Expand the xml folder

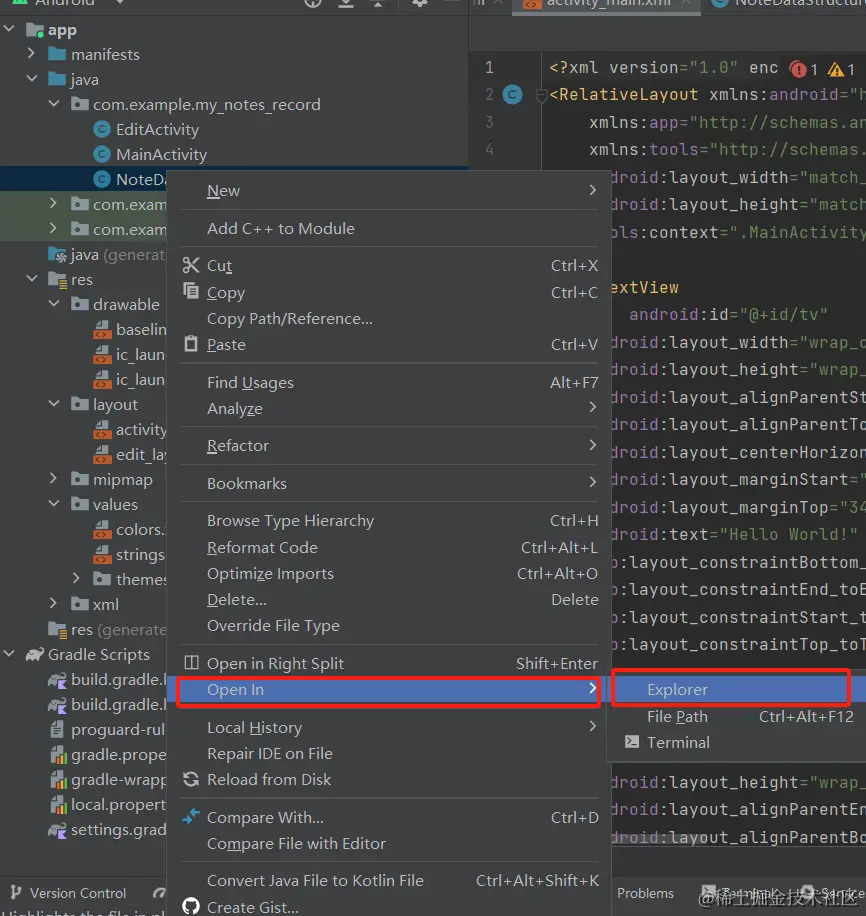[x=53, y=603]
